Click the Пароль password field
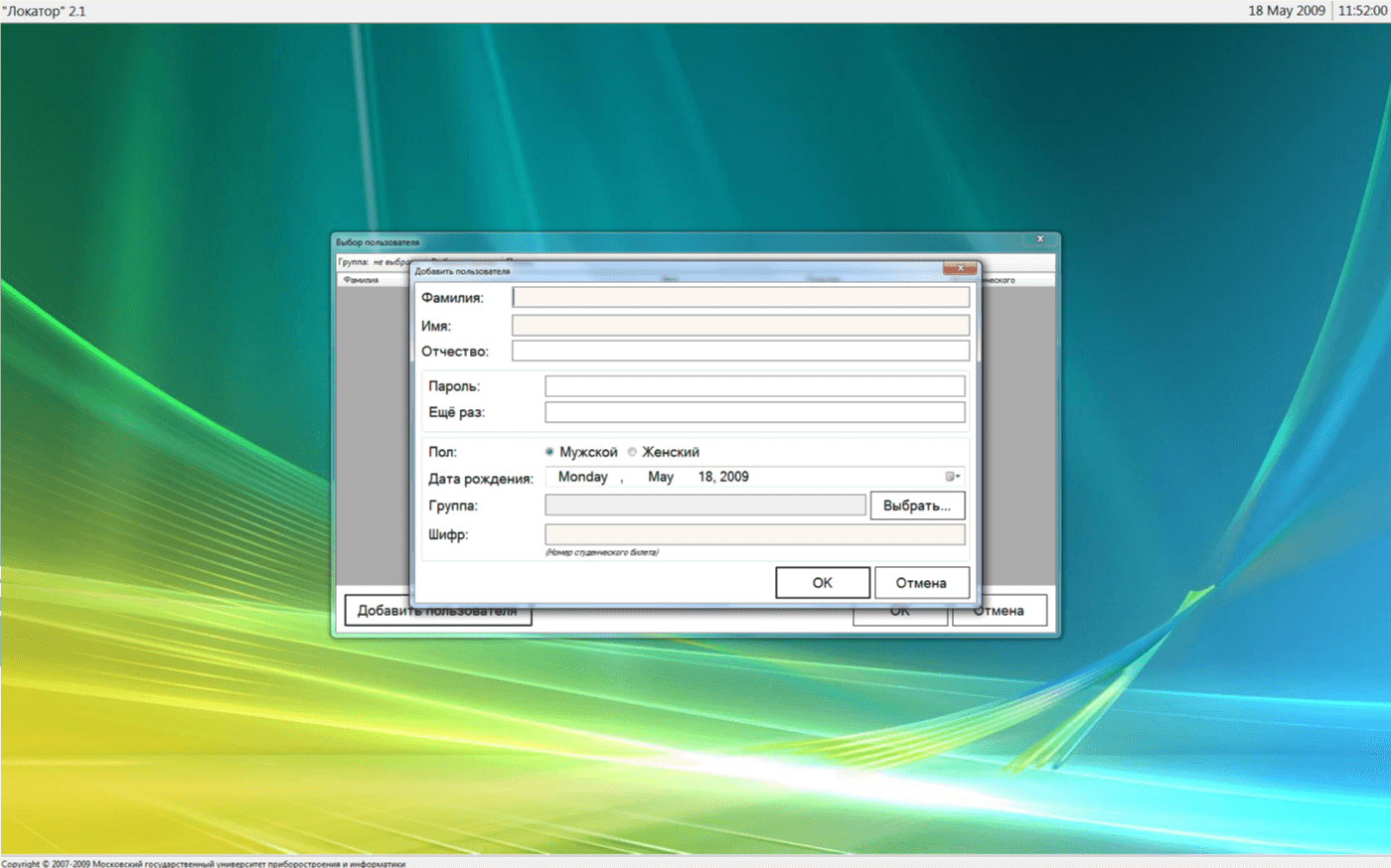1391x868 pixels. point(755,386)
